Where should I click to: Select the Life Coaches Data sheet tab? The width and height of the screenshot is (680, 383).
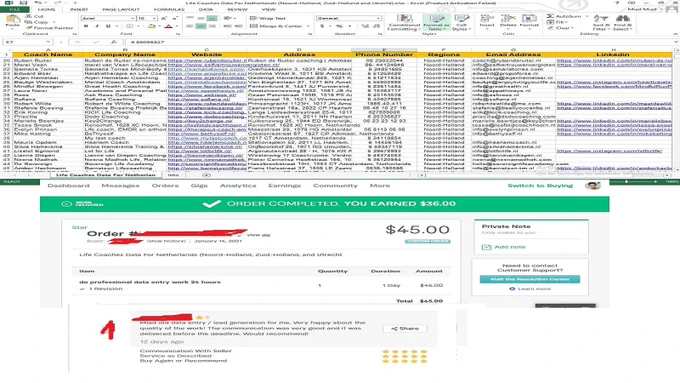click(105, 175)
